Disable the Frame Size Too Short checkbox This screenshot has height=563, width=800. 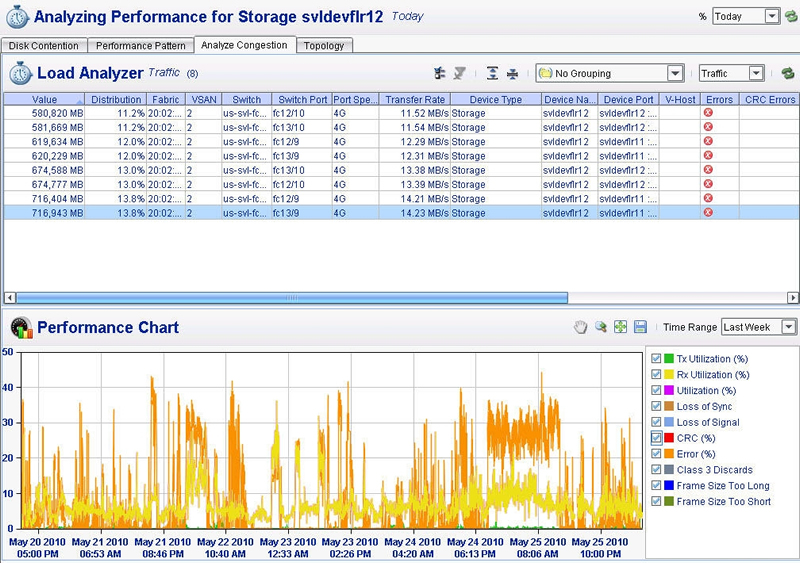(656, 502)
